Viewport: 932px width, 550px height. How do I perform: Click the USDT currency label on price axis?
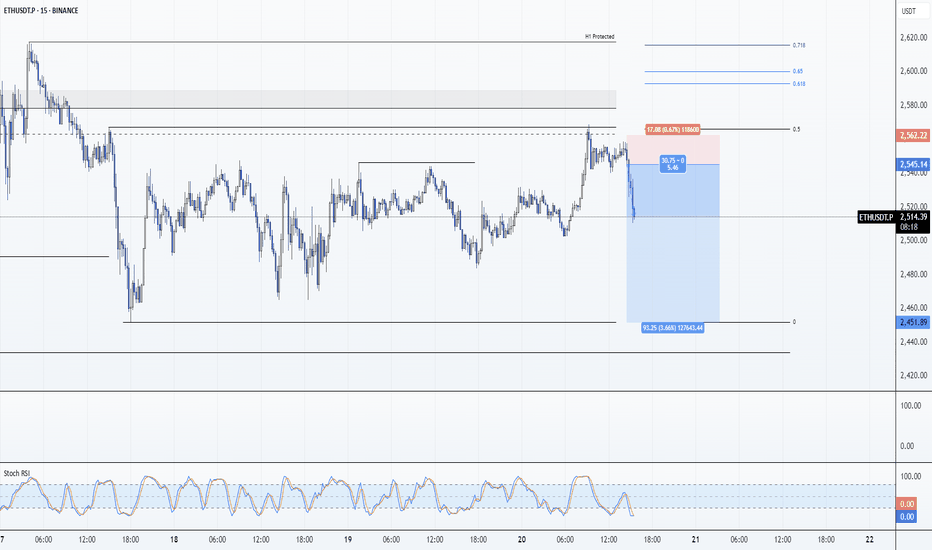point(908,12)
